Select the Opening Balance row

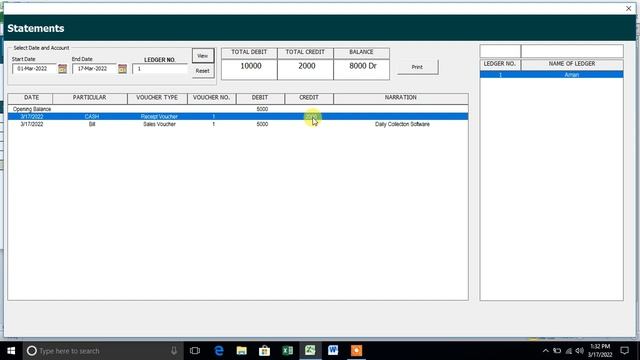click(238, 109)
